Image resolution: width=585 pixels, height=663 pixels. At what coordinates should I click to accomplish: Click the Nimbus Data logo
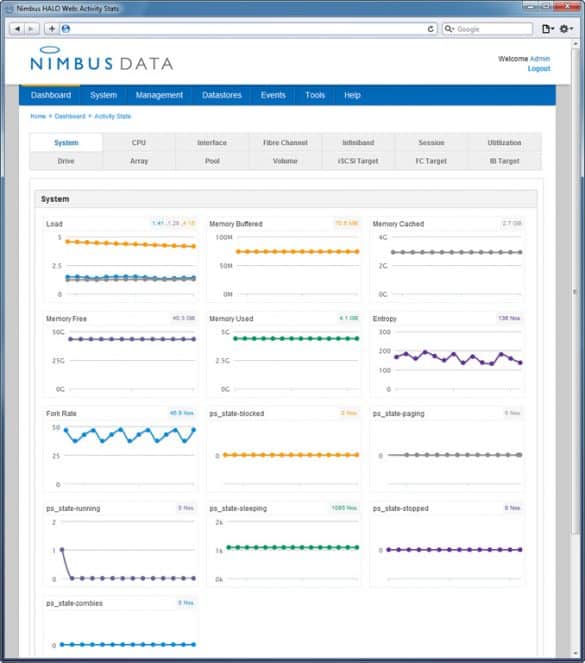coord(101,59)
